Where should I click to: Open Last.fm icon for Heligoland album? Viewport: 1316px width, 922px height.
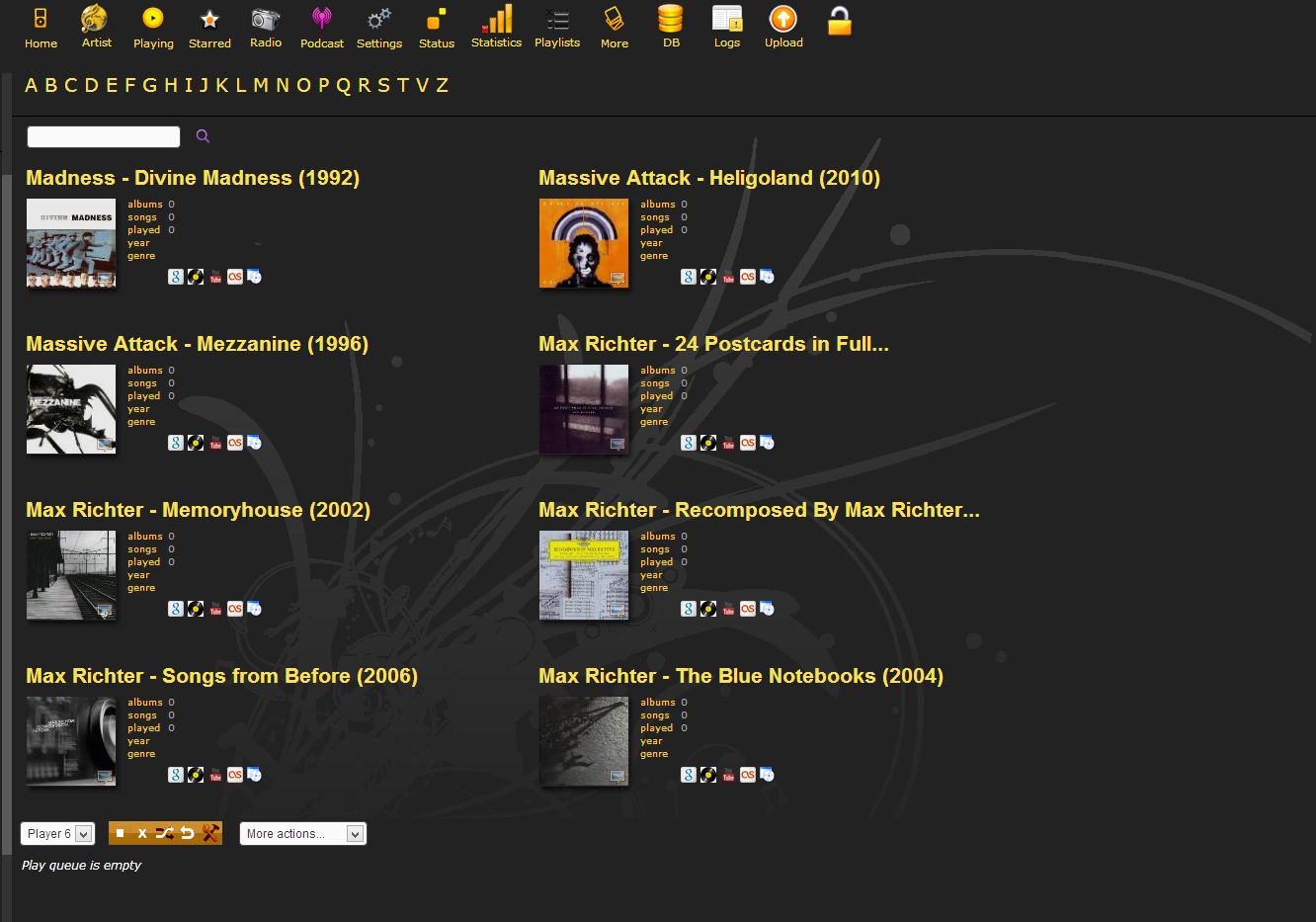tap(748, 277)
